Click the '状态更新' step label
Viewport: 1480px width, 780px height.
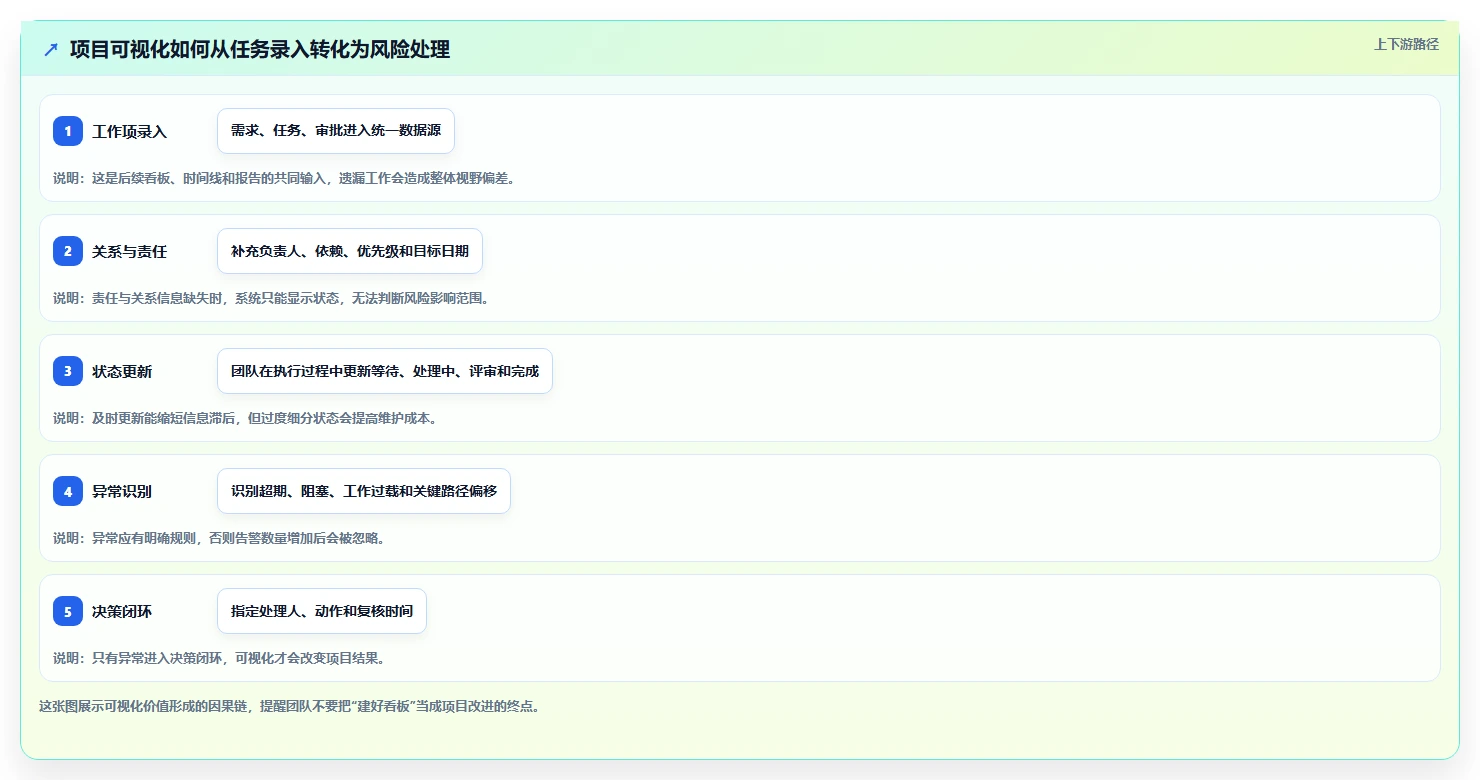[x=122, y=372]
